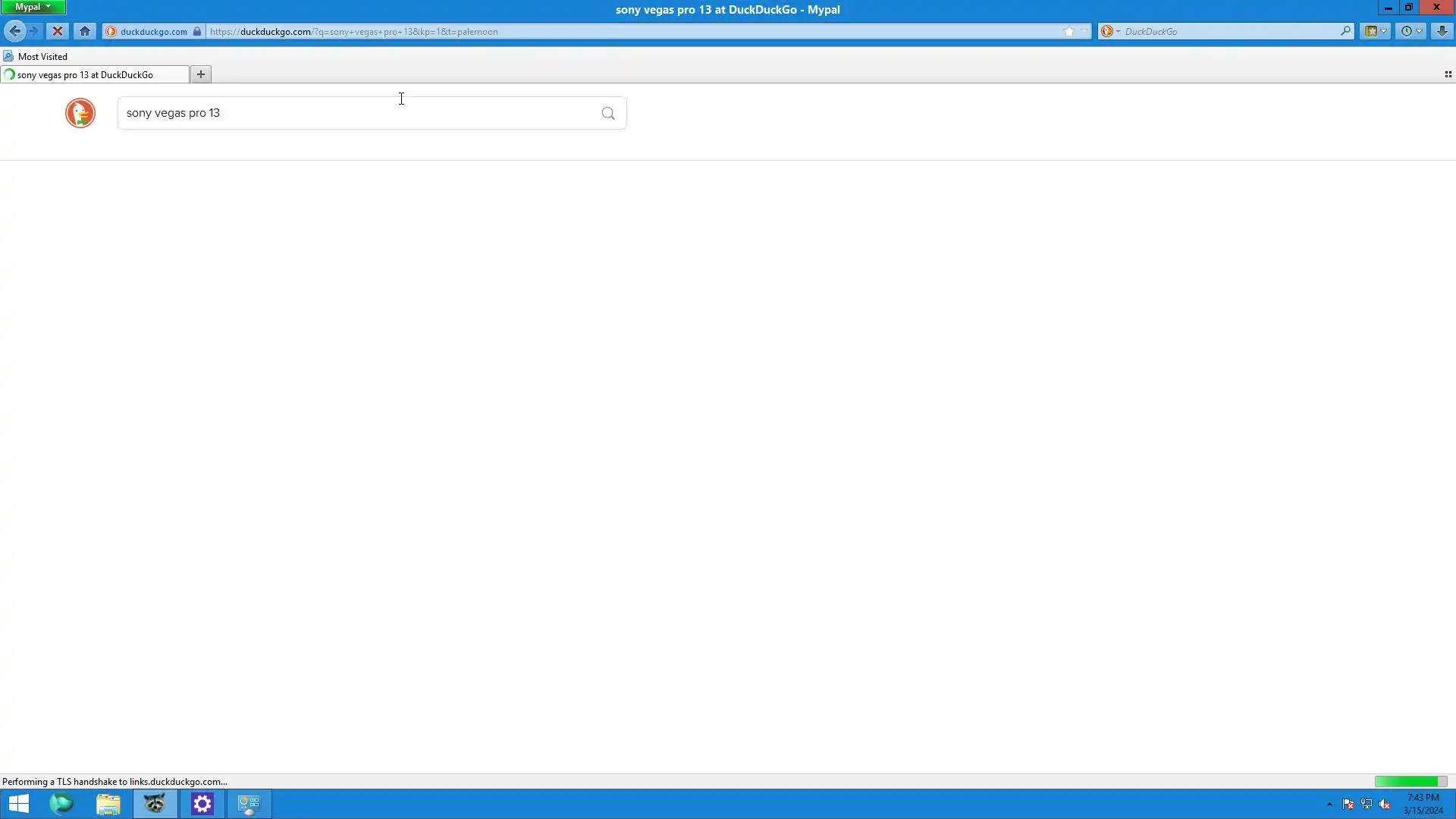The width and height of the screenshot is (1456, 819).
Task: Click toolbar search magnifier icon
Action: pyautogui.click(x=1345, y=31)
